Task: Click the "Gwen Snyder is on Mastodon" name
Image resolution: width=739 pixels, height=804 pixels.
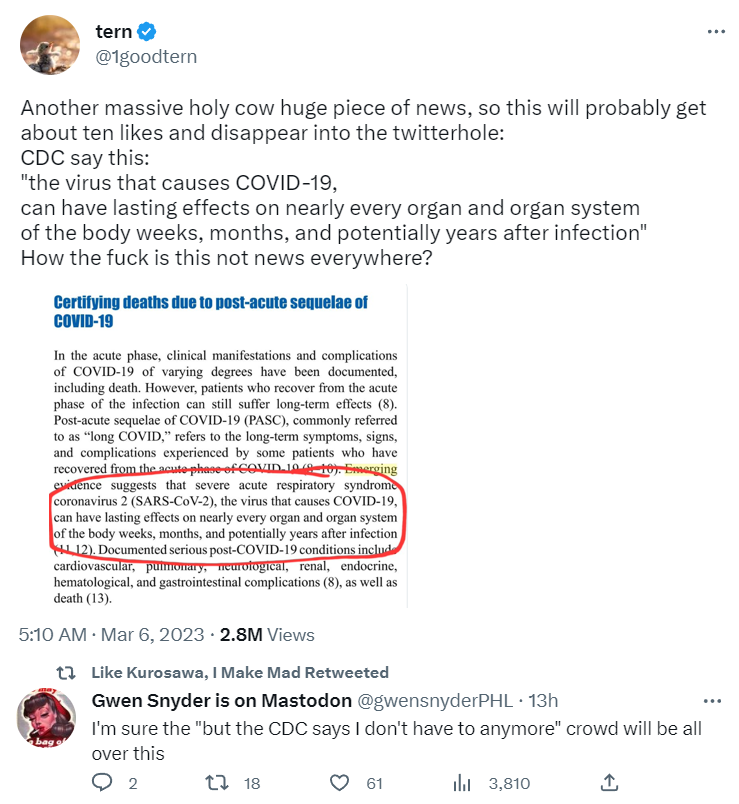Action: [x=221, y=700]
